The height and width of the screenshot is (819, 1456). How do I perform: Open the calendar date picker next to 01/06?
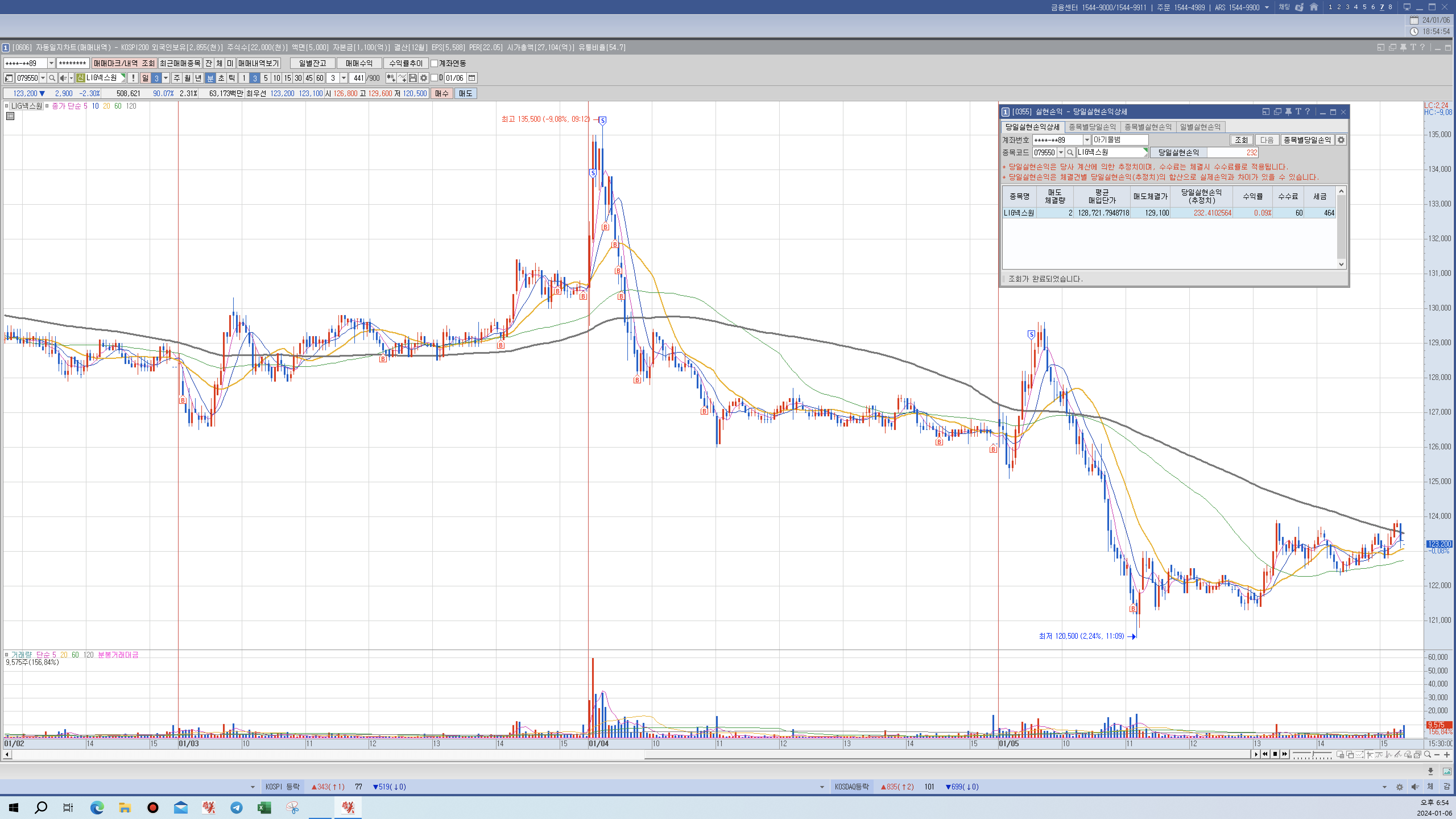pyautogui.click(x=472, y=78)
